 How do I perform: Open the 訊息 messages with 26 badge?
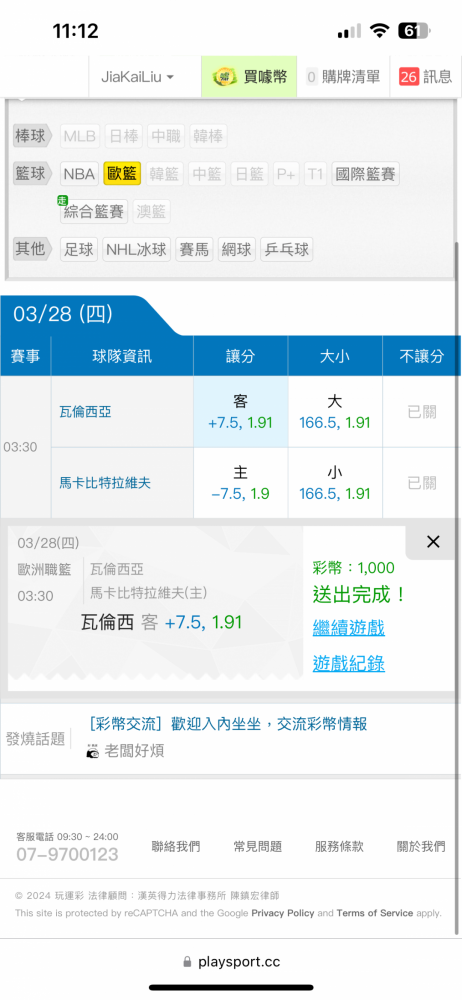click(426, 77)
